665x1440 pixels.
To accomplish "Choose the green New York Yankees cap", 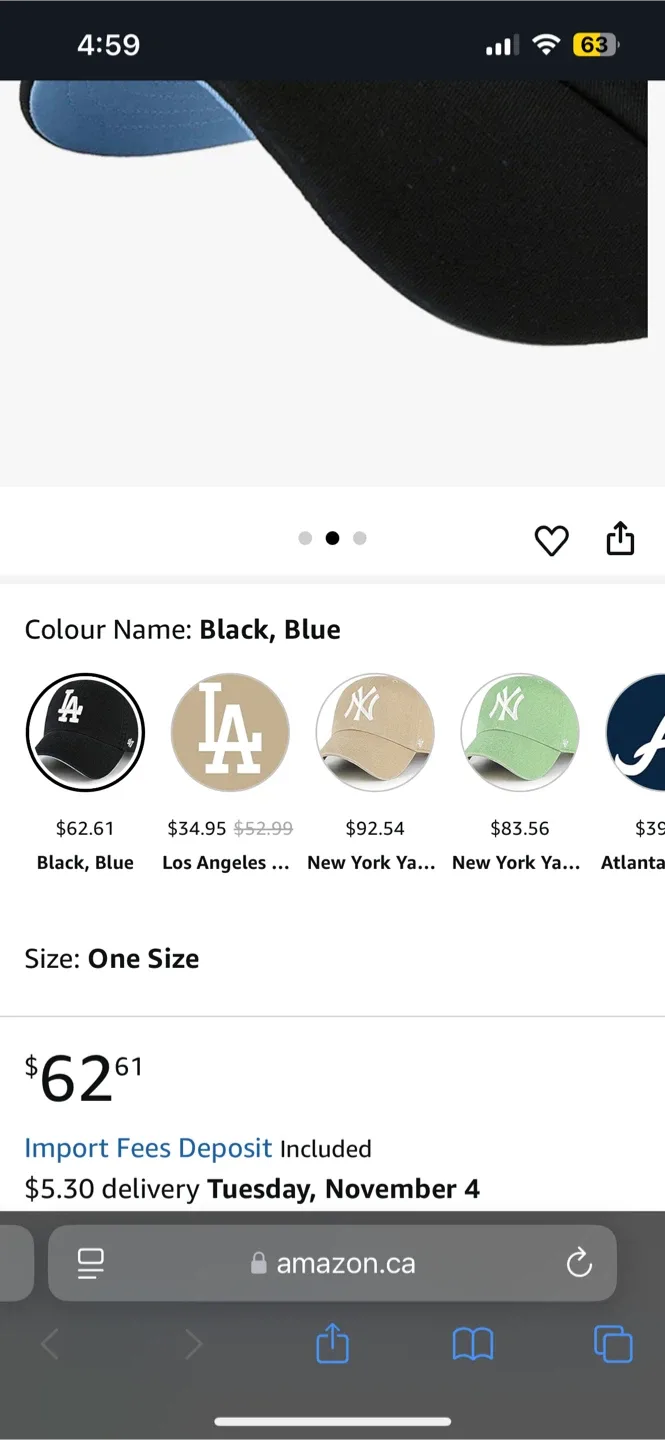I will point(520,732).
